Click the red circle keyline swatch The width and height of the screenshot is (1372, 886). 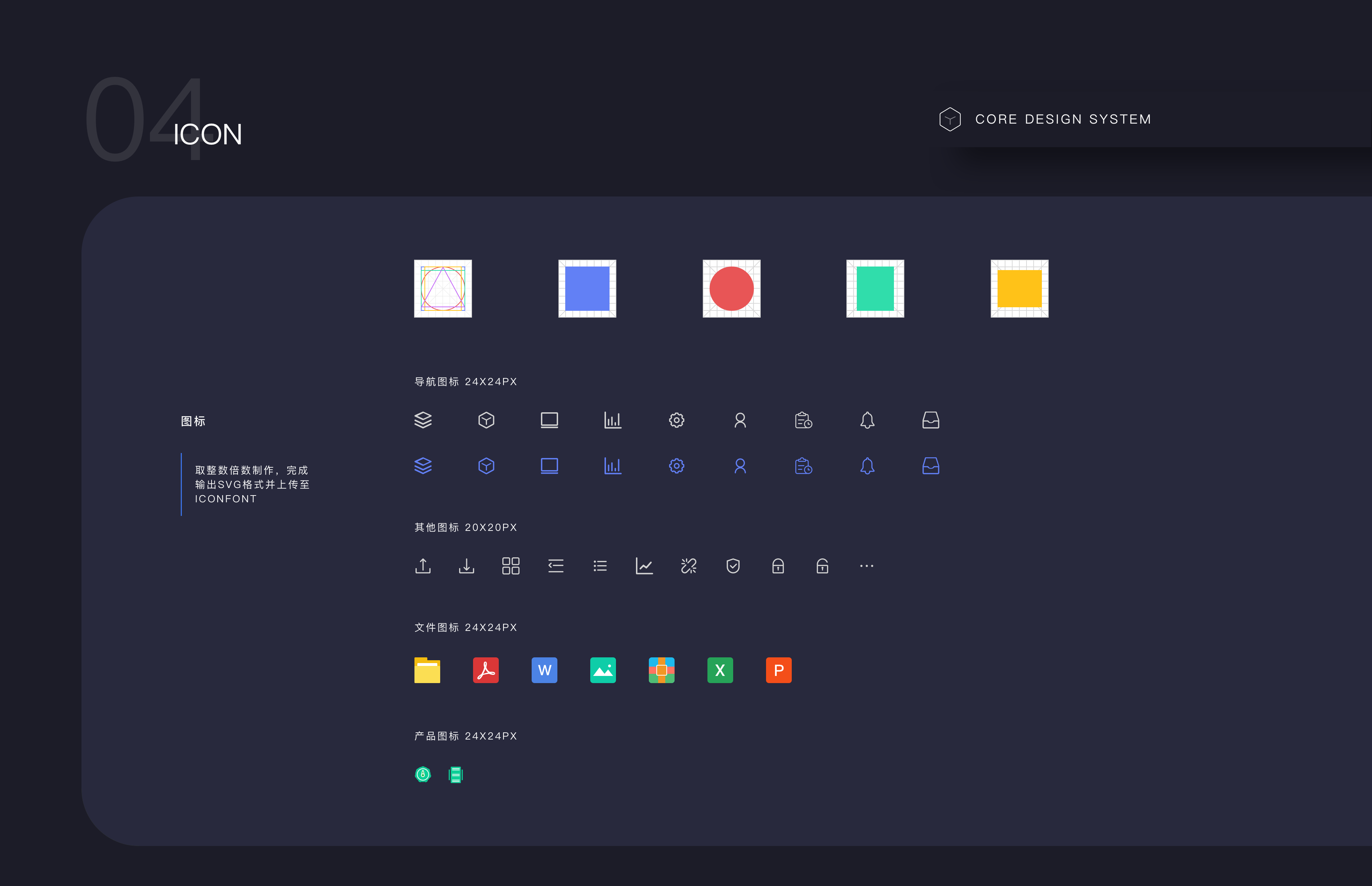(731, 288)
